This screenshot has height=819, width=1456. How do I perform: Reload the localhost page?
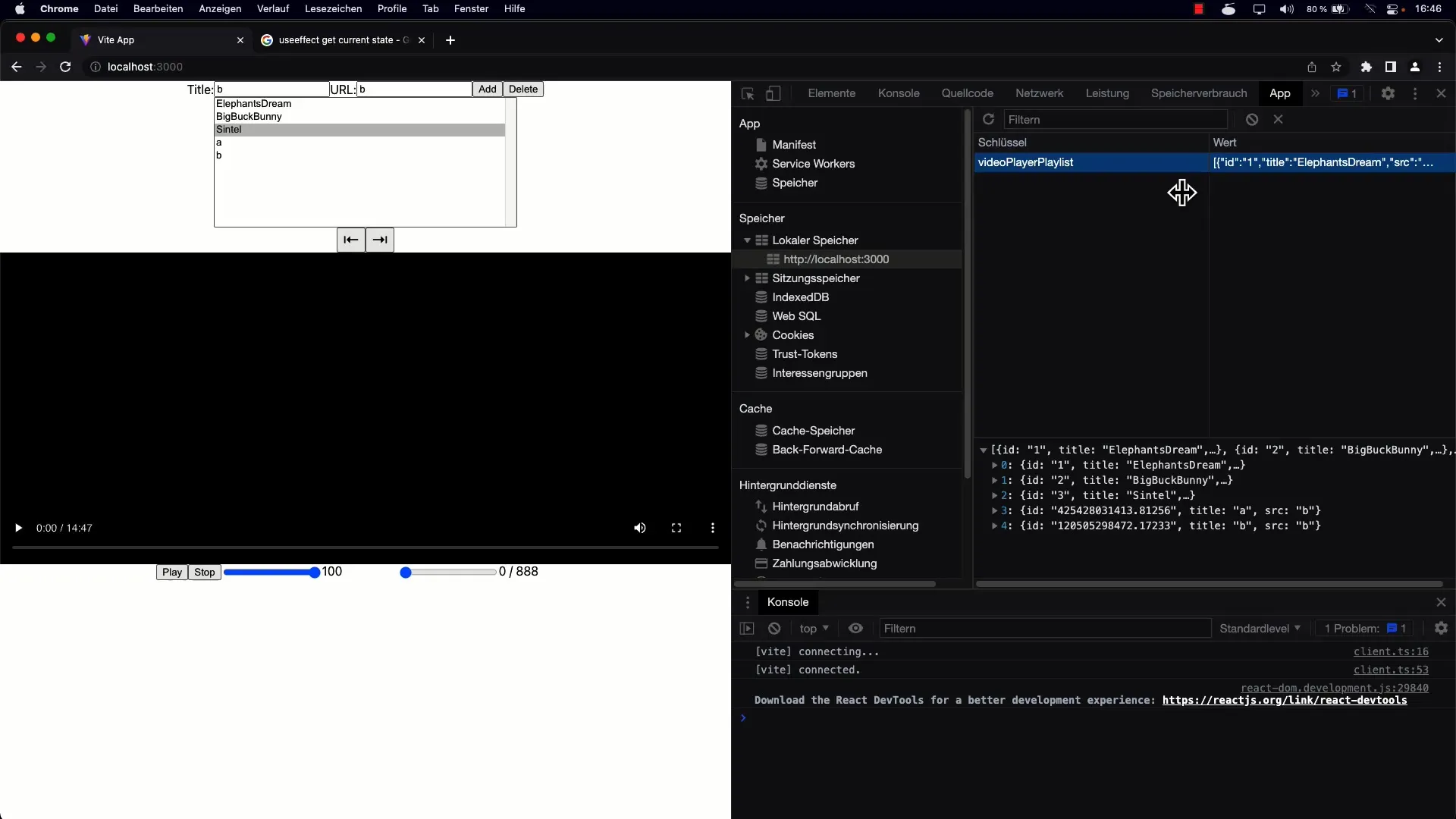click(65, 67)
